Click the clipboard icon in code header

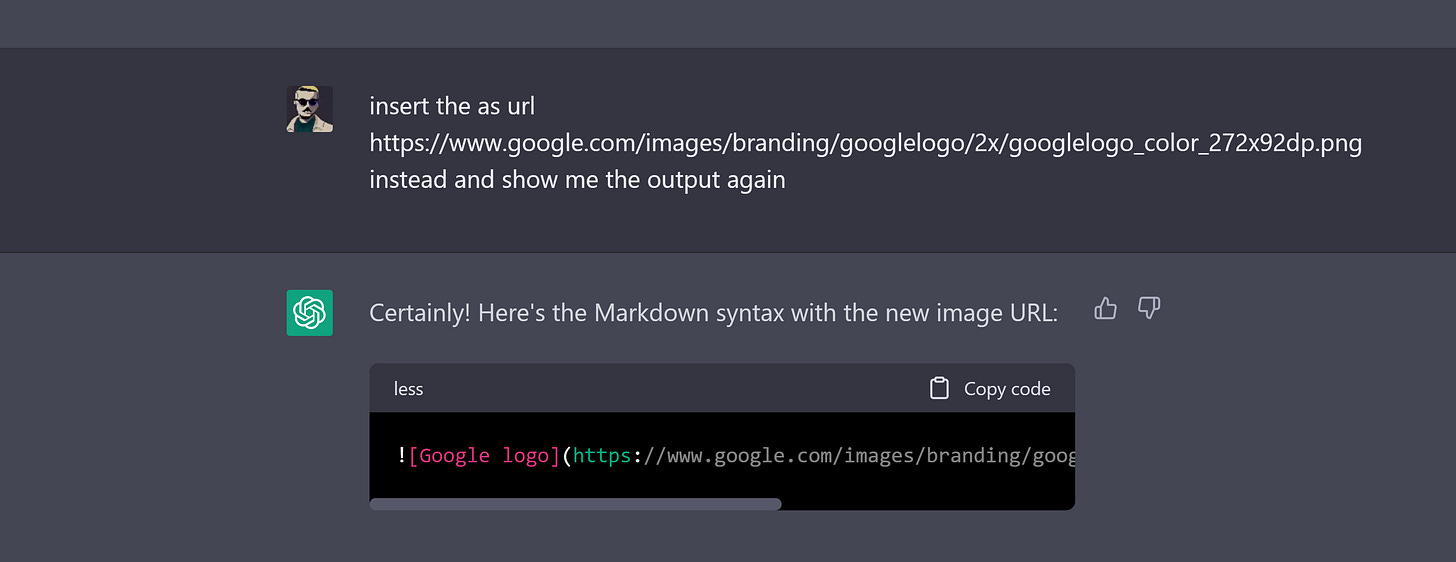(x=939, y=389)
